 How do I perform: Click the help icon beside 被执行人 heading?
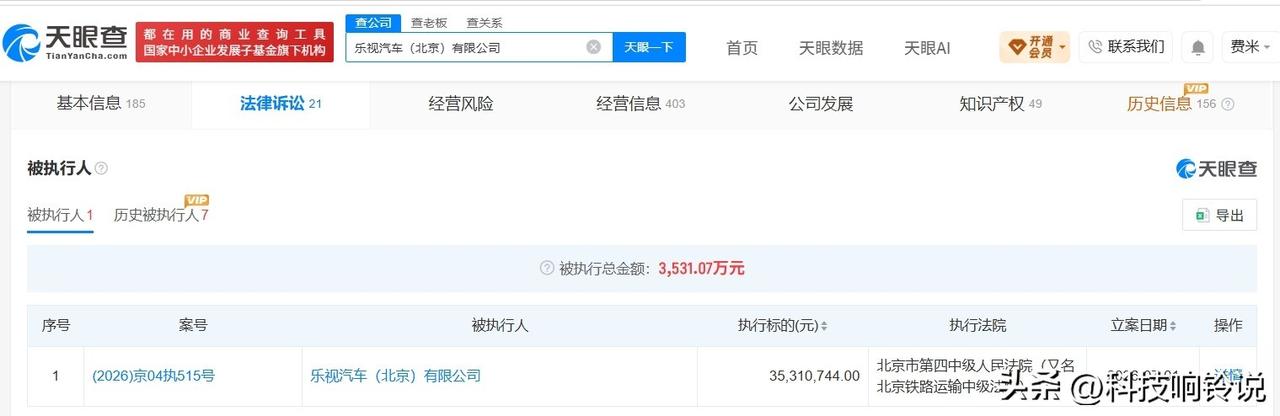tap(101, 169)
